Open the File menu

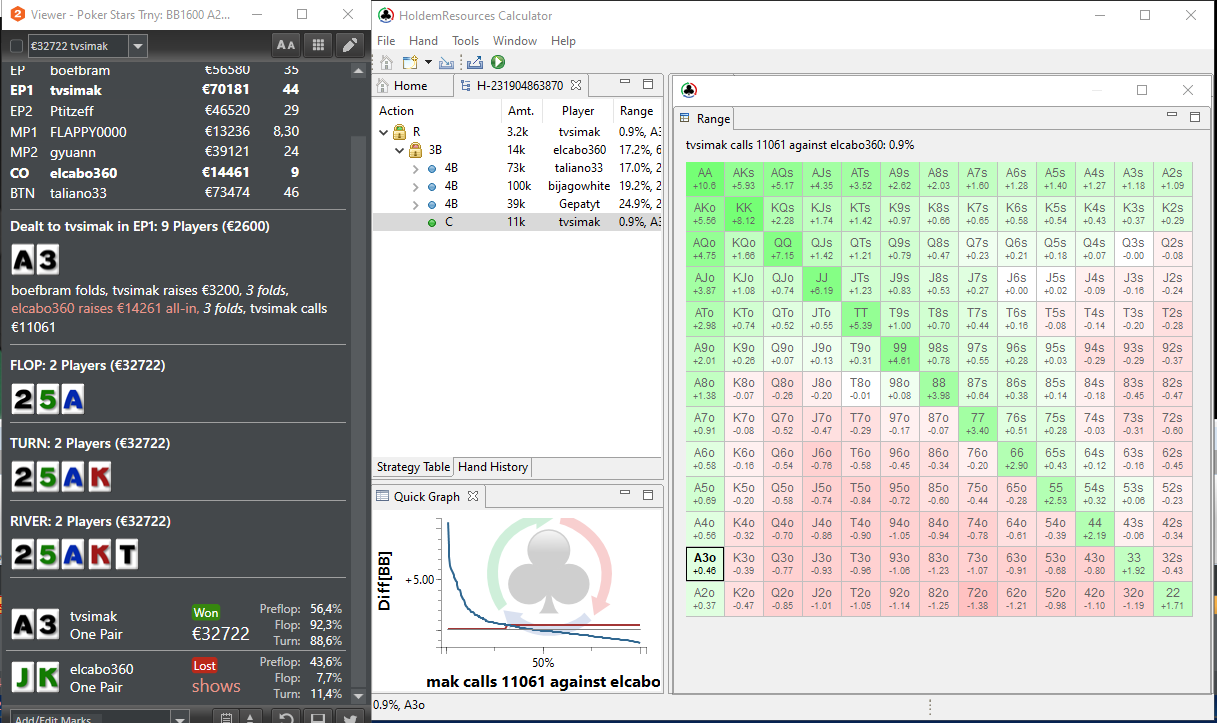[386, 41]
